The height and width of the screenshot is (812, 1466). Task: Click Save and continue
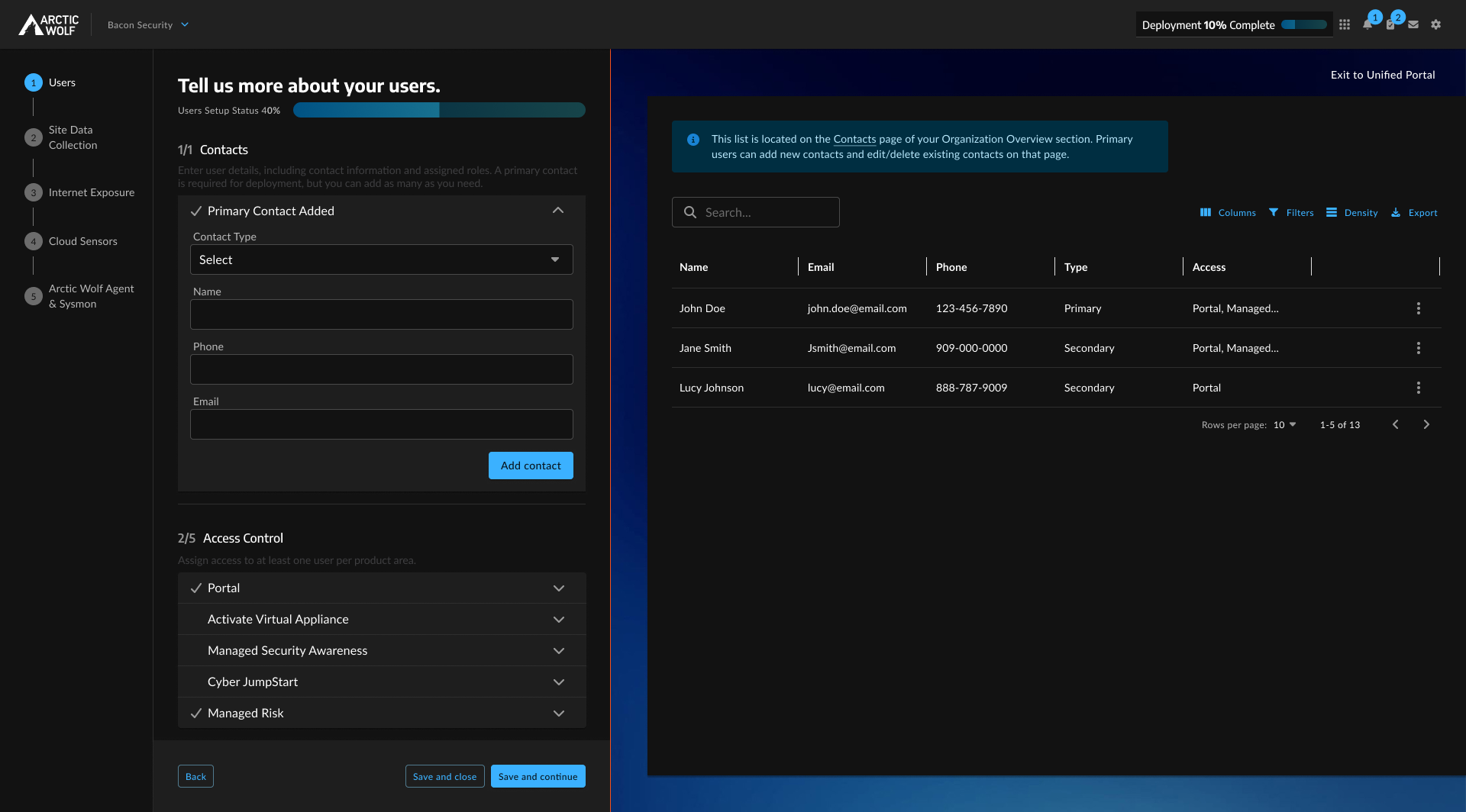(x=538, y=776)
